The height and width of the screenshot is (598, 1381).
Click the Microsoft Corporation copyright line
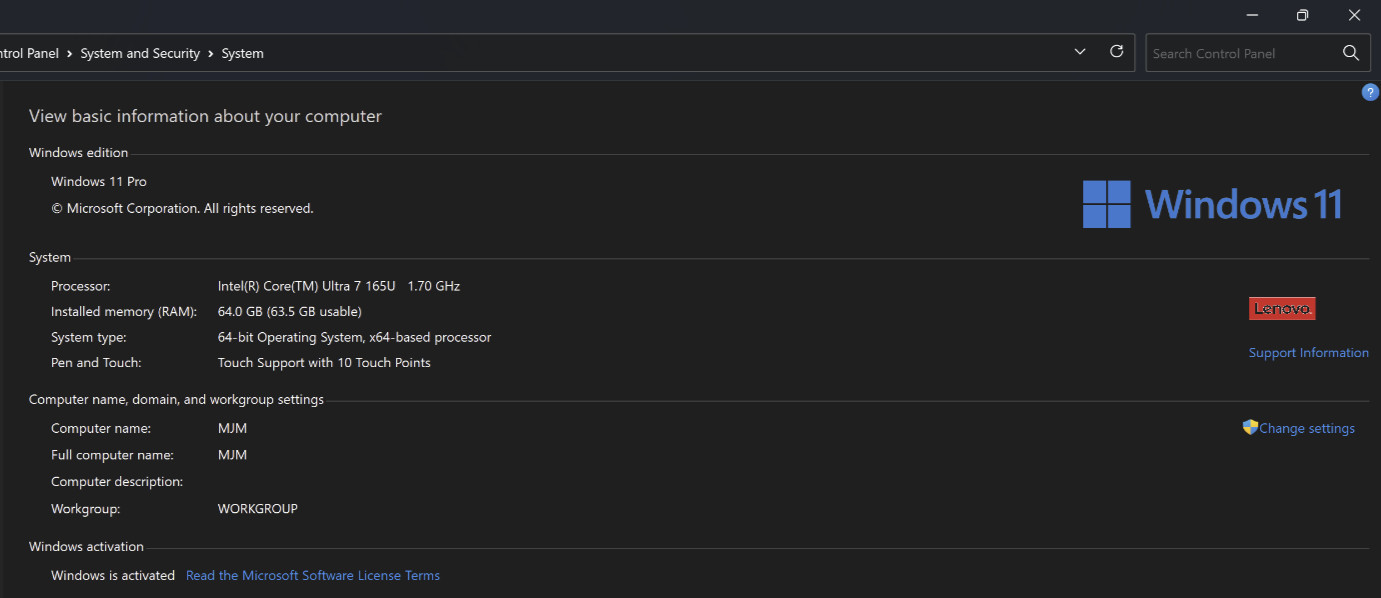(x=182, y=209)
